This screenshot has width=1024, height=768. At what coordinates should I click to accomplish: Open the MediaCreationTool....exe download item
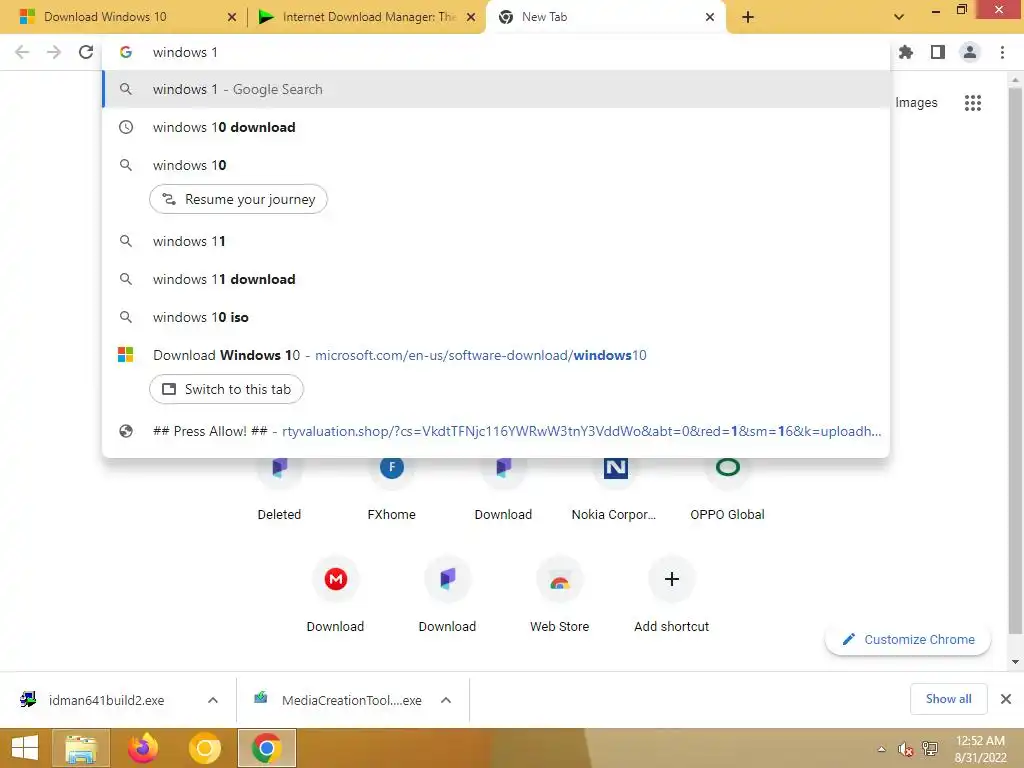coord(338,700)
